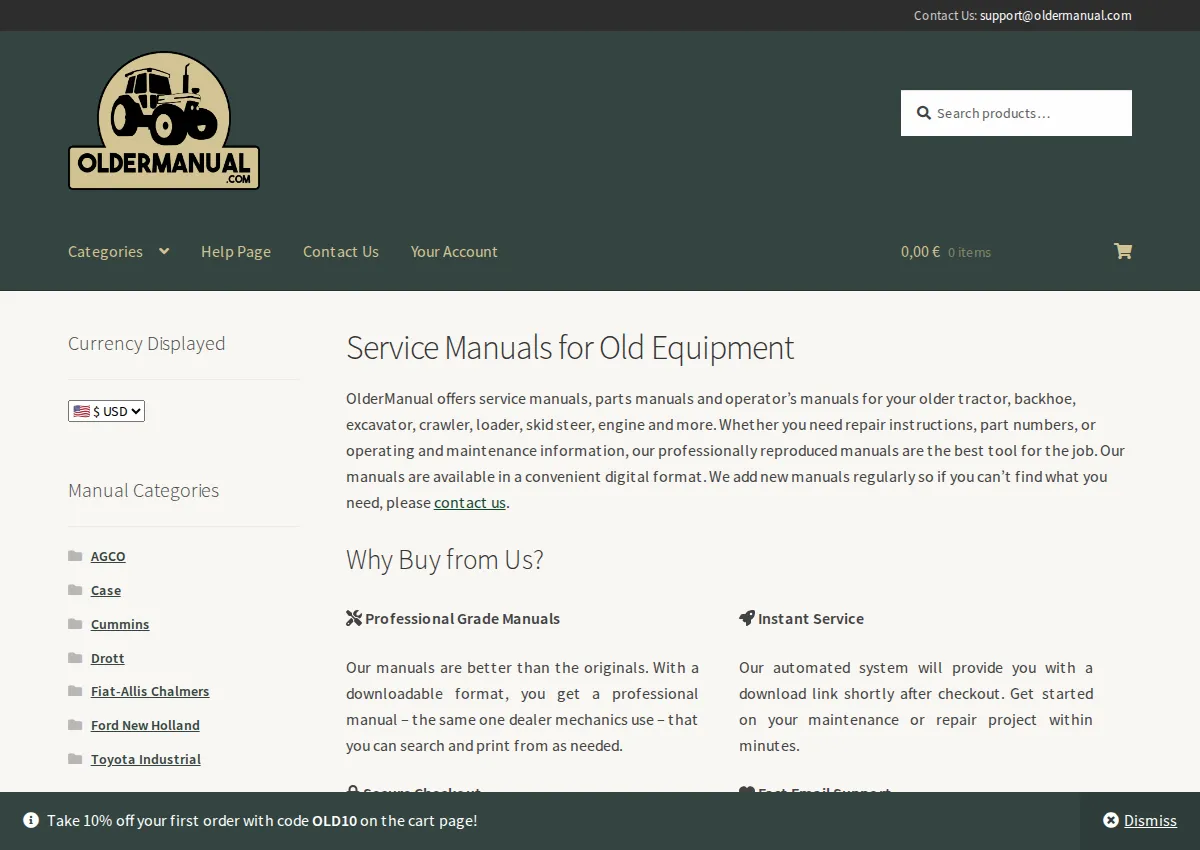Click the magnifier icon in search box
The height and width of the screenshot is (850, 1200).
pos(924,113)
